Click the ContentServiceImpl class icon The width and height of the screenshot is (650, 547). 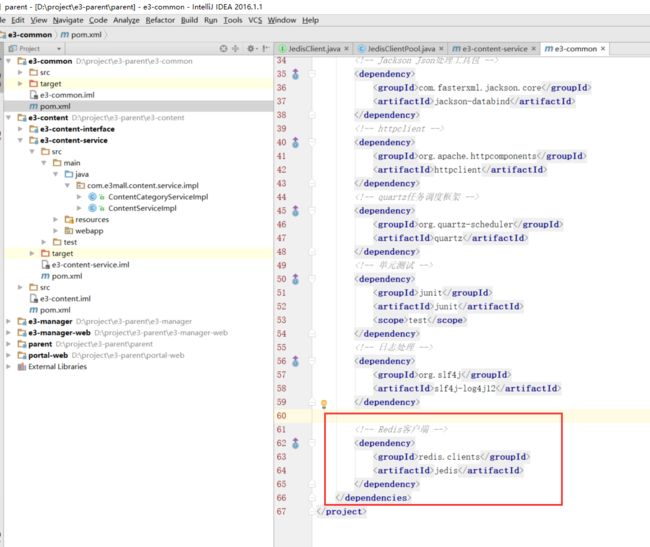[x=92, y=208]
